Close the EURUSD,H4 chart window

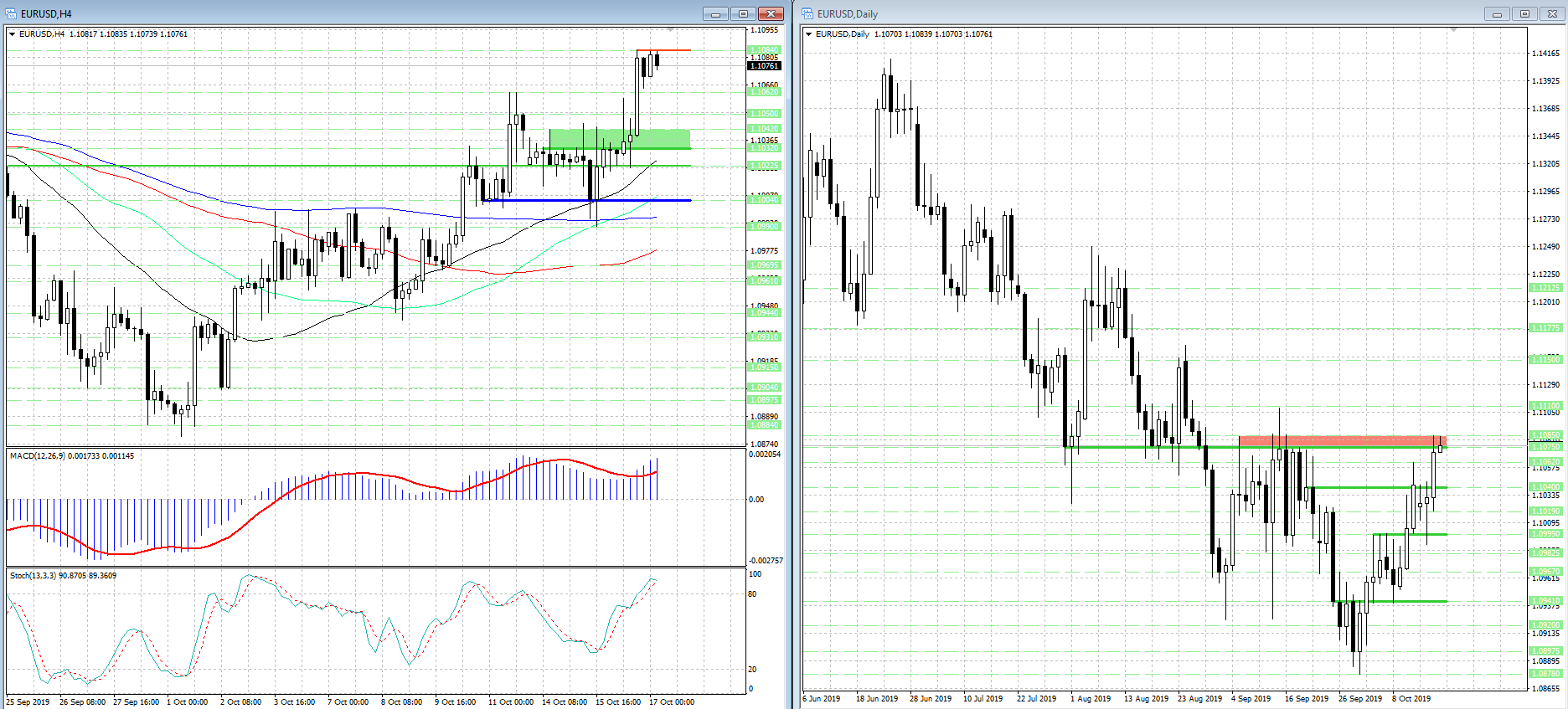click(771, 13)
